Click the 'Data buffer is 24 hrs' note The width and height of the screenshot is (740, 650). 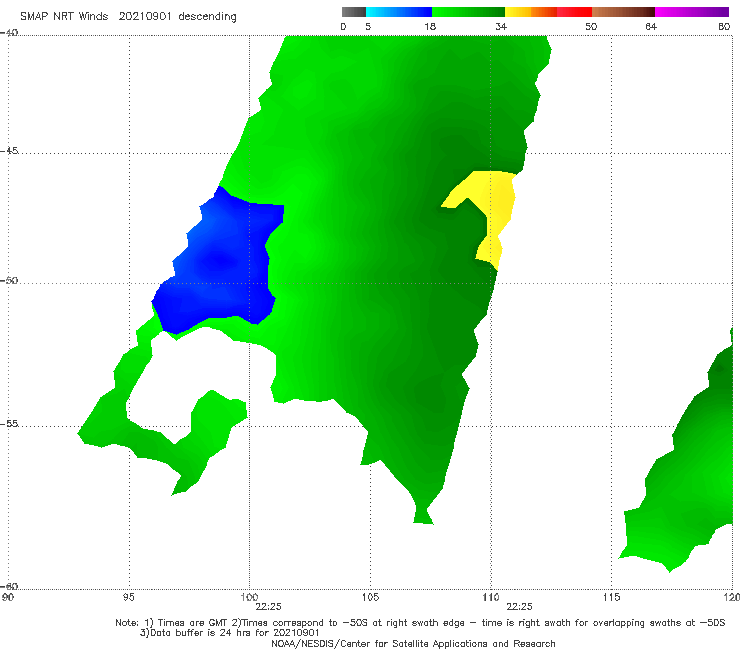click(x=230, y=633)
